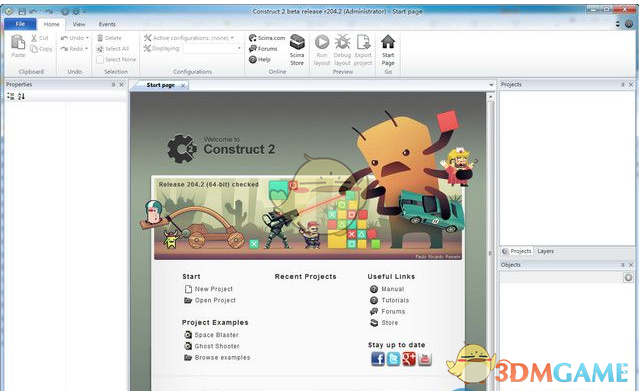Click Browse examples link
This screenshot has width=639, height=391.
(223, 358)
